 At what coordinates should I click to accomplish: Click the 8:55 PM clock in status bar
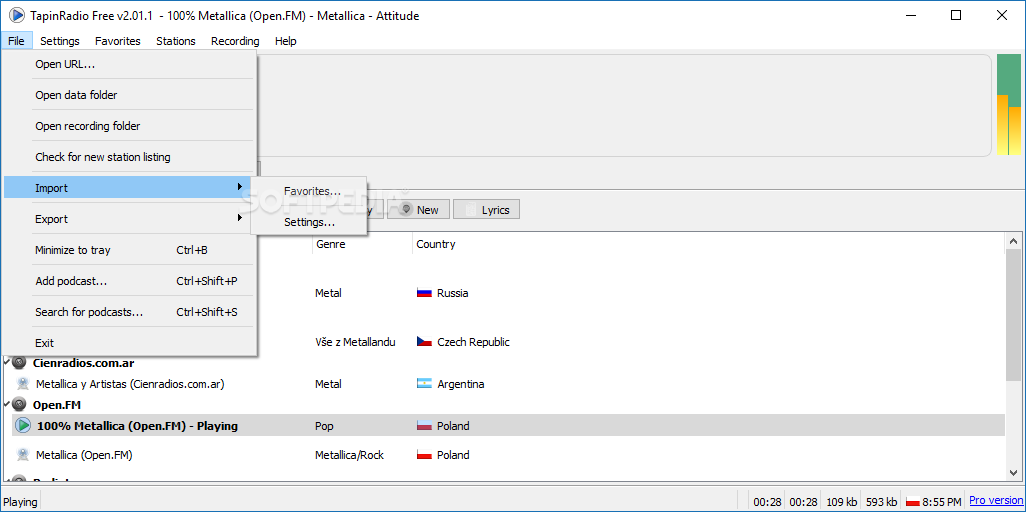click(x=942, y=502)
